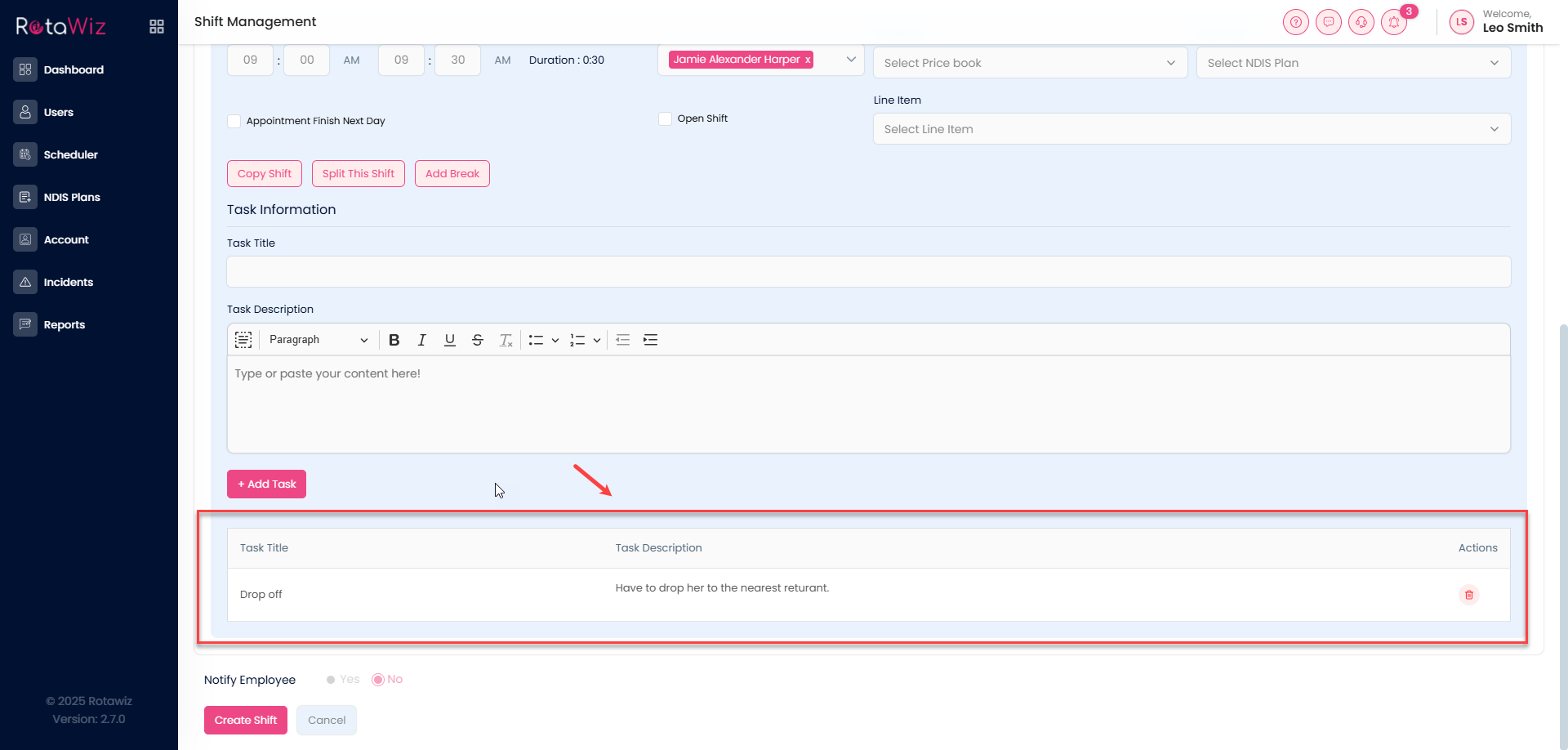The width and height of the screenshot is (1568, 750).
Task: Click the Bold formatting icon
Action: pos(394,340)
